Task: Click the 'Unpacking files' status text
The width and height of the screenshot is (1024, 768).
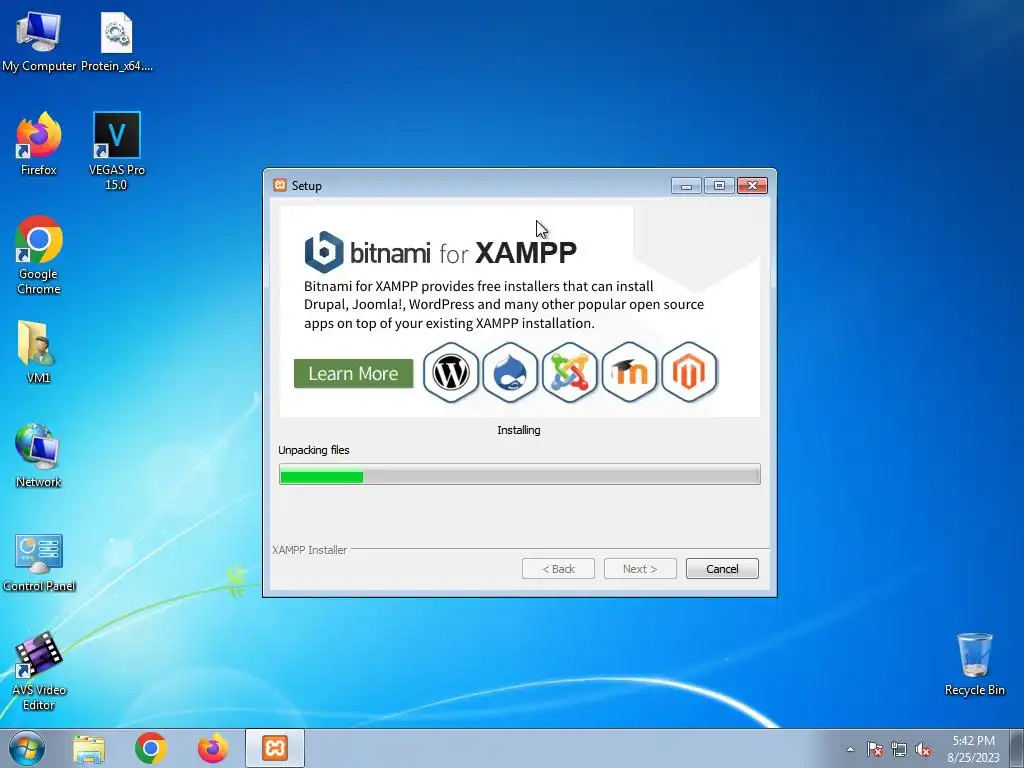Action: [313, 450]
